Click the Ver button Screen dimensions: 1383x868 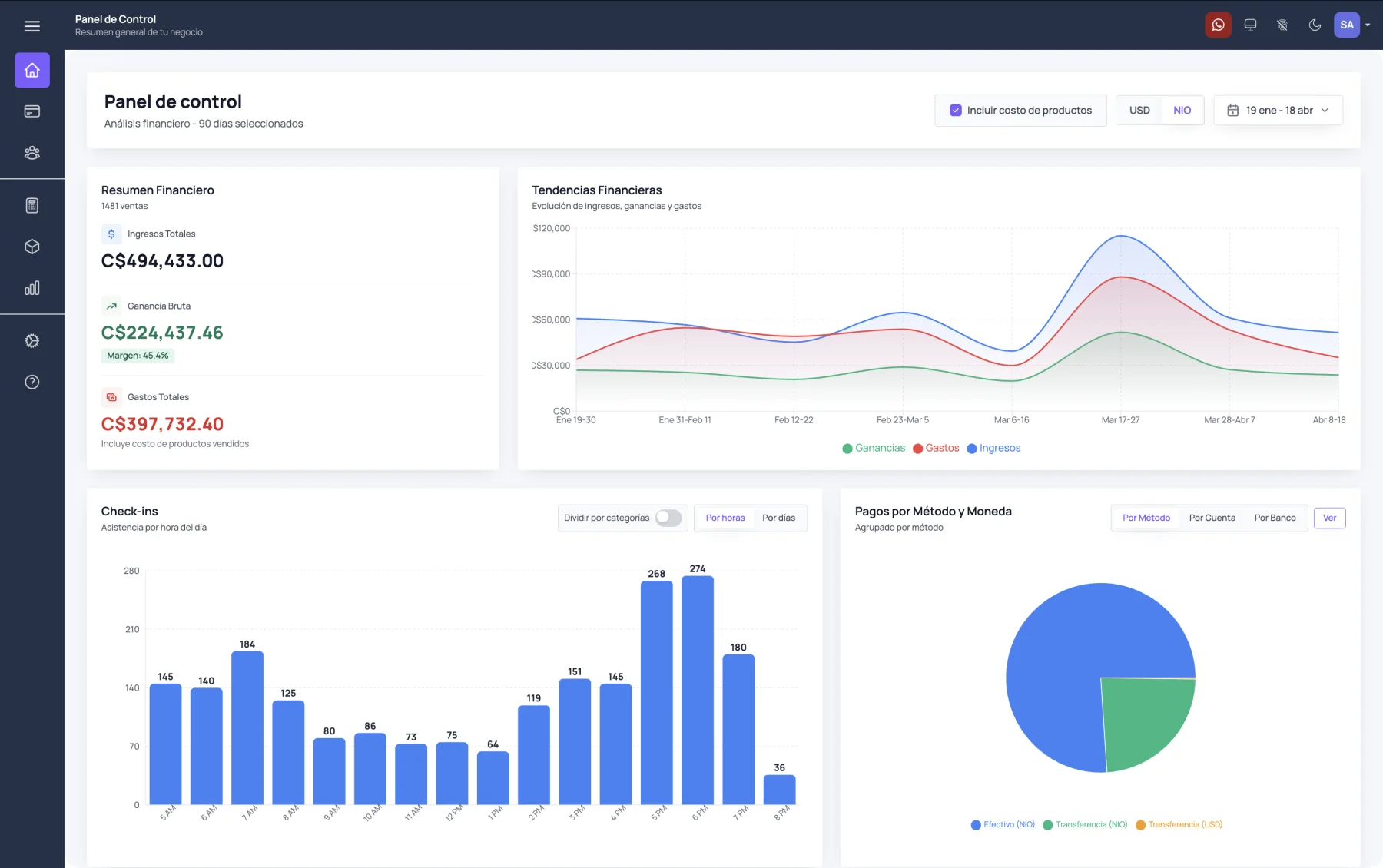[1329, 518]
